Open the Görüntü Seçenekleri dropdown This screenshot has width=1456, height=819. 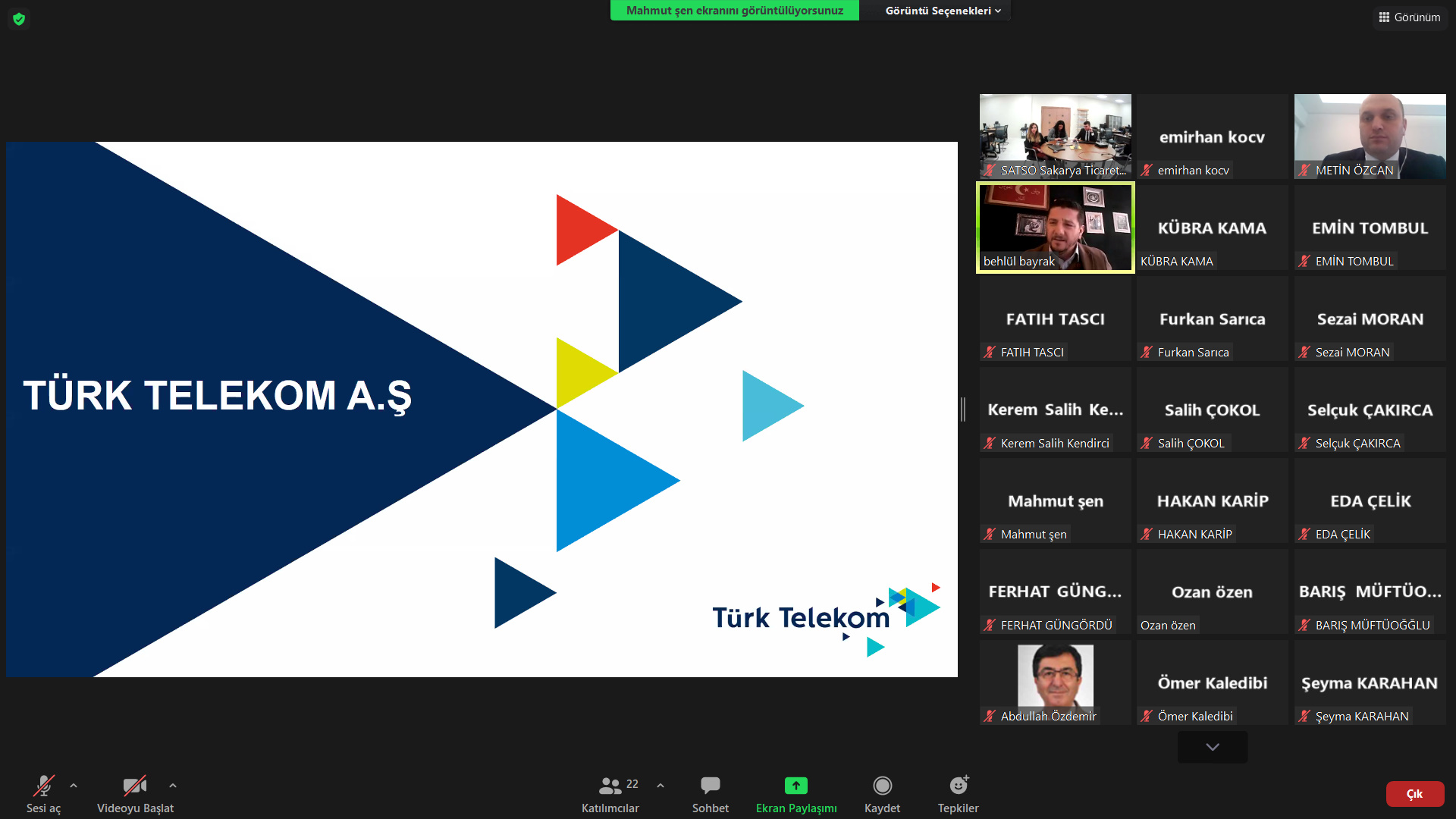click(943, 11)
